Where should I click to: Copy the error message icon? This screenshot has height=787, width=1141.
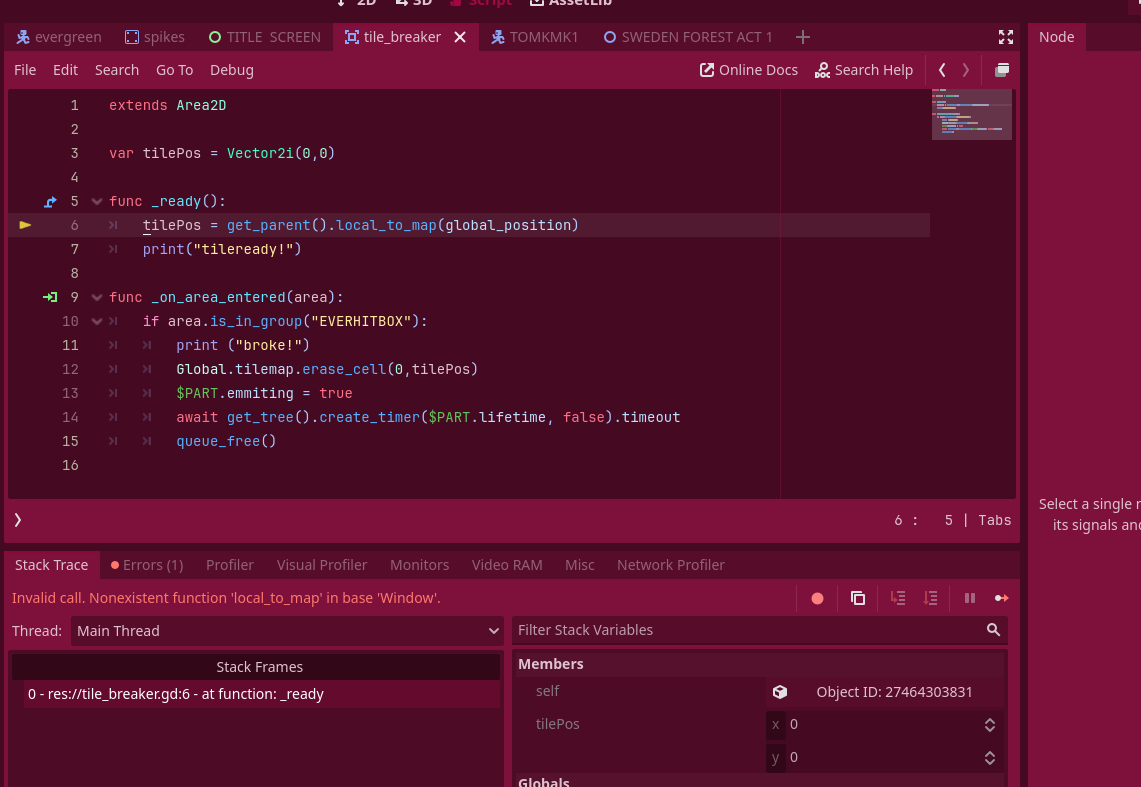858,599
